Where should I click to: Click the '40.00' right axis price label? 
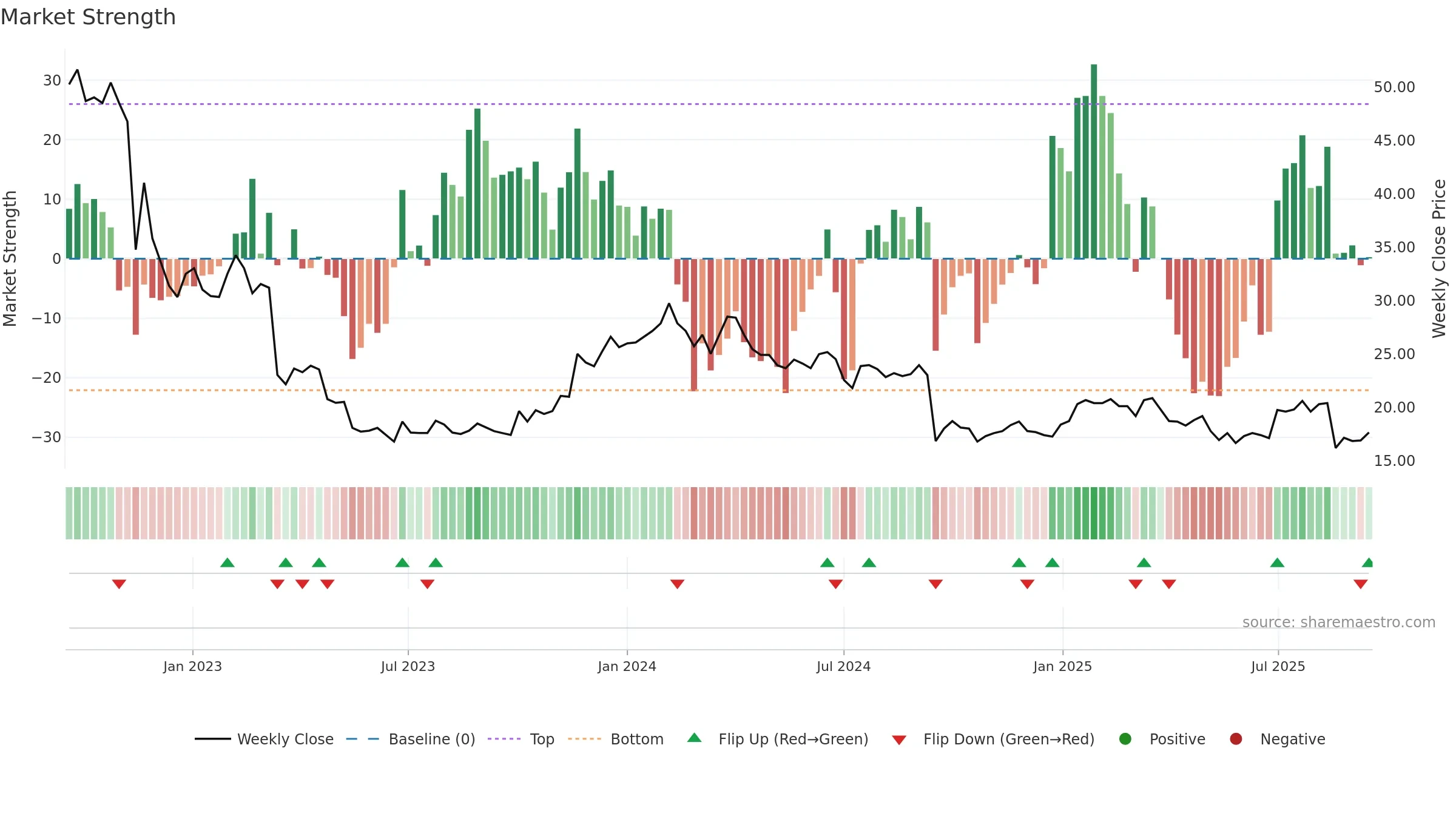coord(1394,194)
